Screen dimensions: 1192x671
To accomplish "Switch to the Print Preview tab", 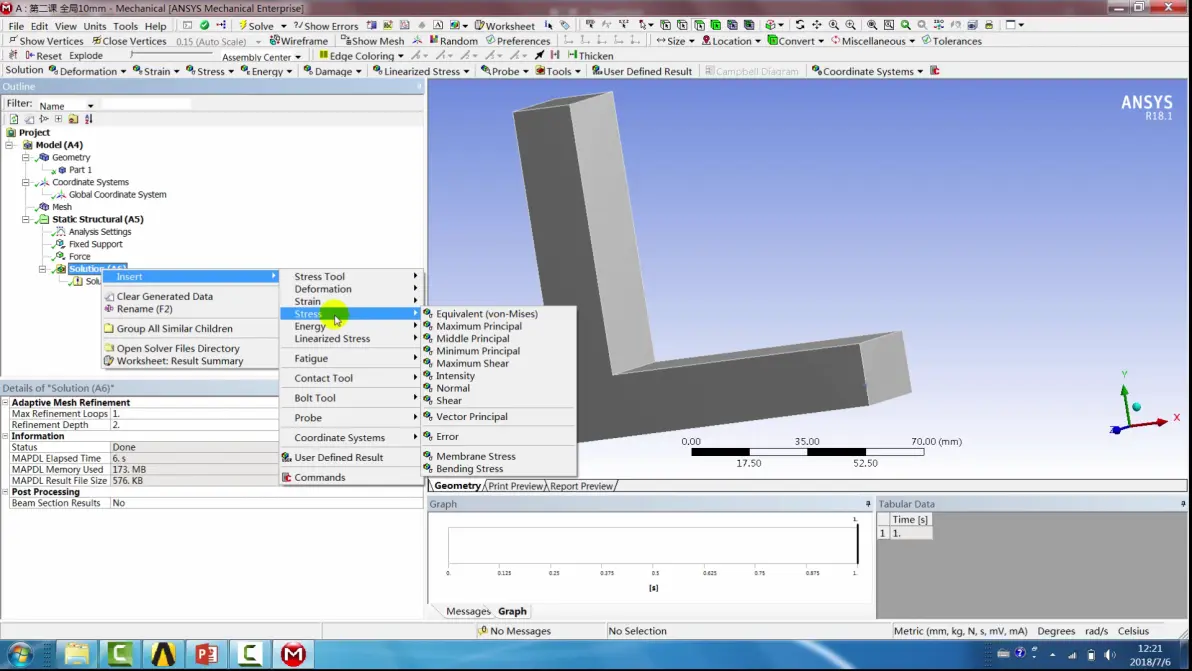I will [x=515, y=486].
